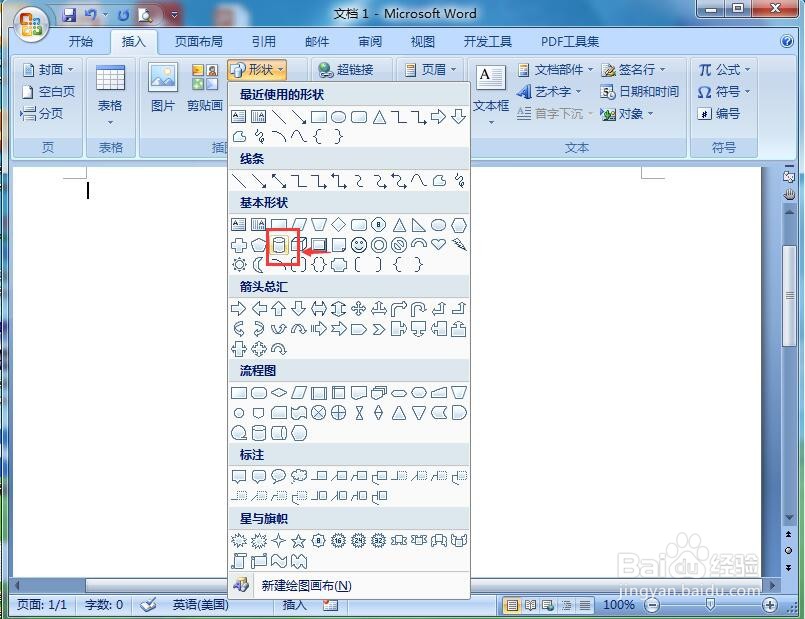The width and height of the screenshot is (805, 619).
Task: Open Word help via question mark icon
Action: pos(787,41)
